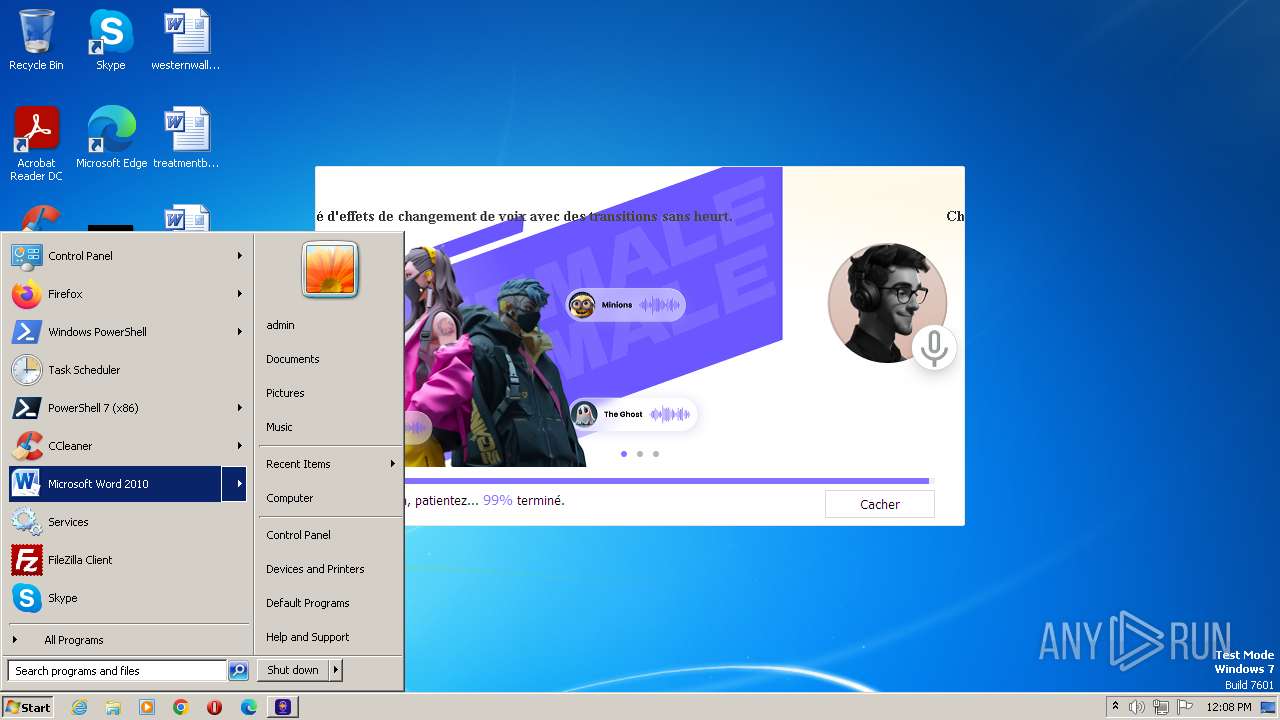
Task: Switch to voice changer installer taskbar button
Action: [x=283, y=707]
